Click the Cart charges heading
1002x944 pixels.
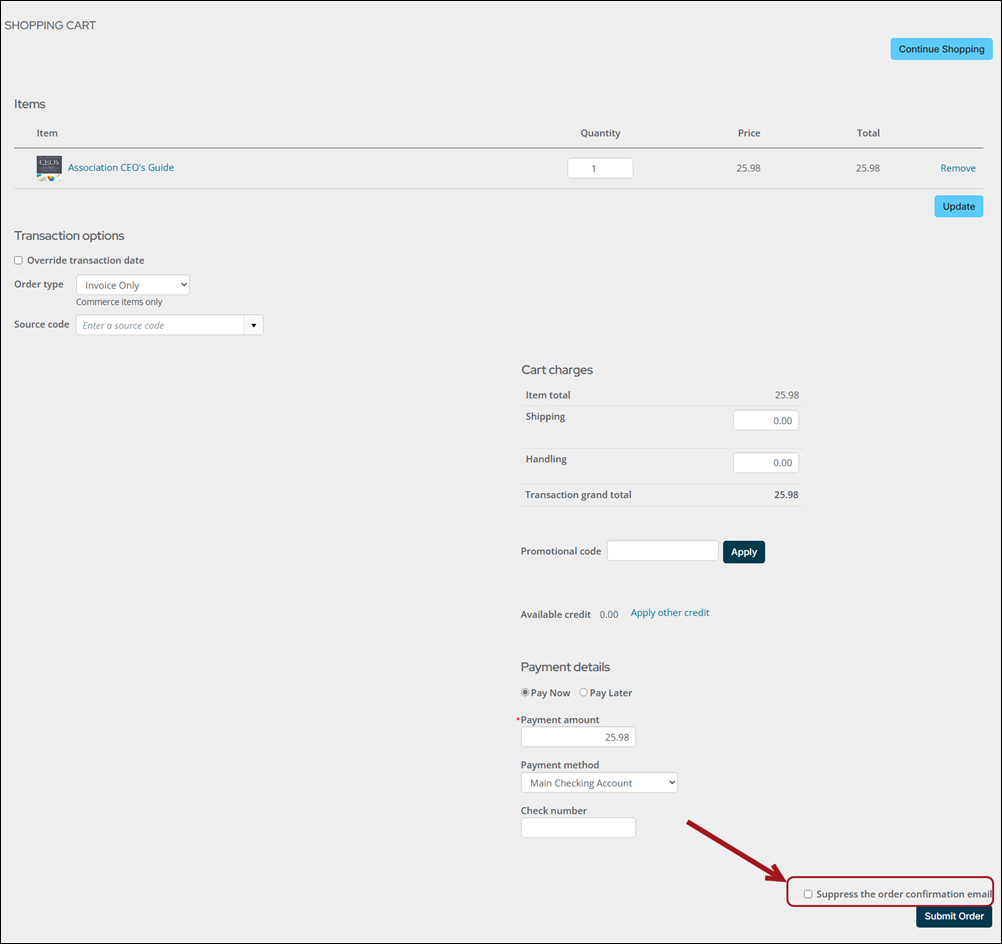[557, 370]
